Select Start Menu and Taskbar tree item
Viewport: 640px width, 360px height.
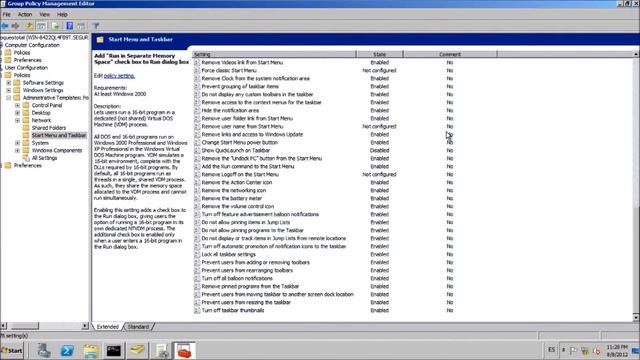click(59, 135)
